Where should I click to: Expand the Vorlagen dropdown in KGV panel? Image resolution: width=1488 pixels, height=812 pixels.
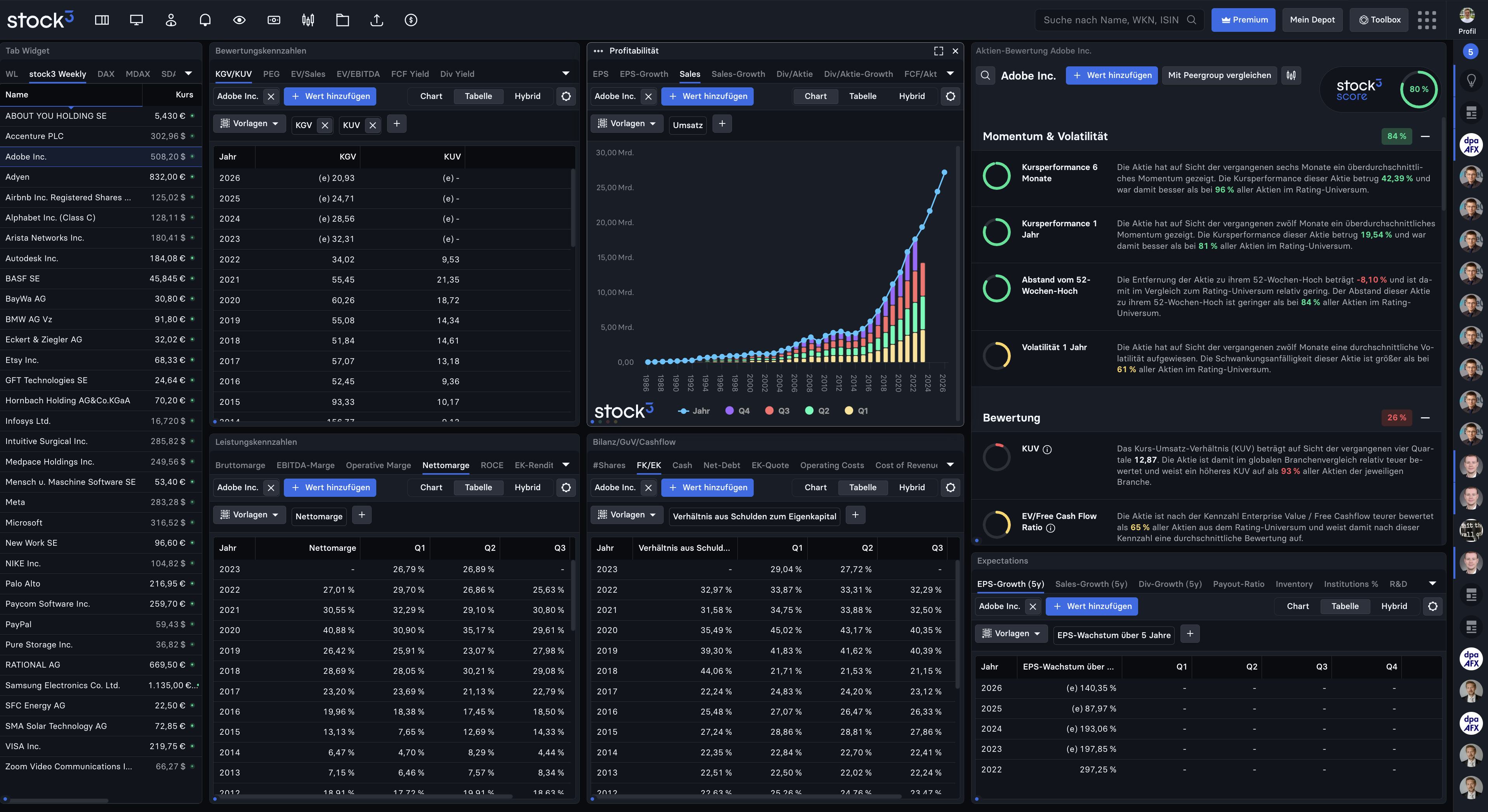click(247, 124)
